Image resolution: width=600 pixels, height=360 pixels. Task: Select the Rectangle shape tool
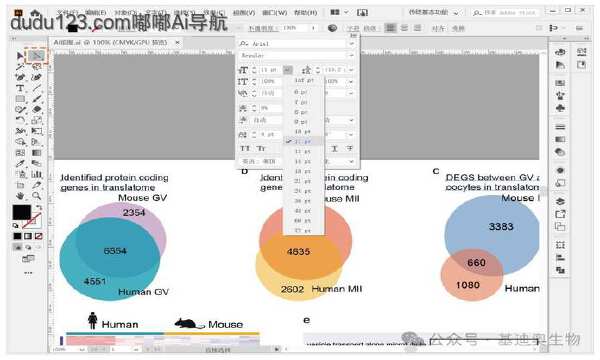click(x=20, y=99)
